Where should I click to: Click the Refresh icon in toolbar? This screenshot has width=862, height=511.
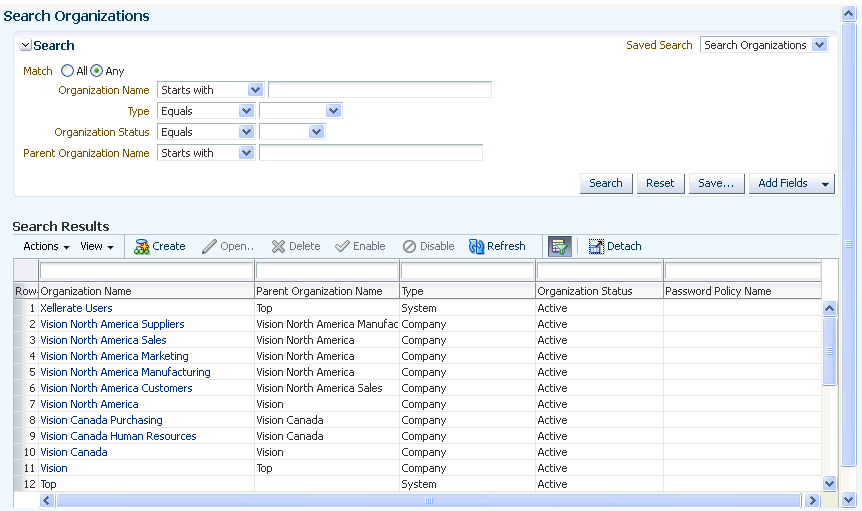point(476,247)
